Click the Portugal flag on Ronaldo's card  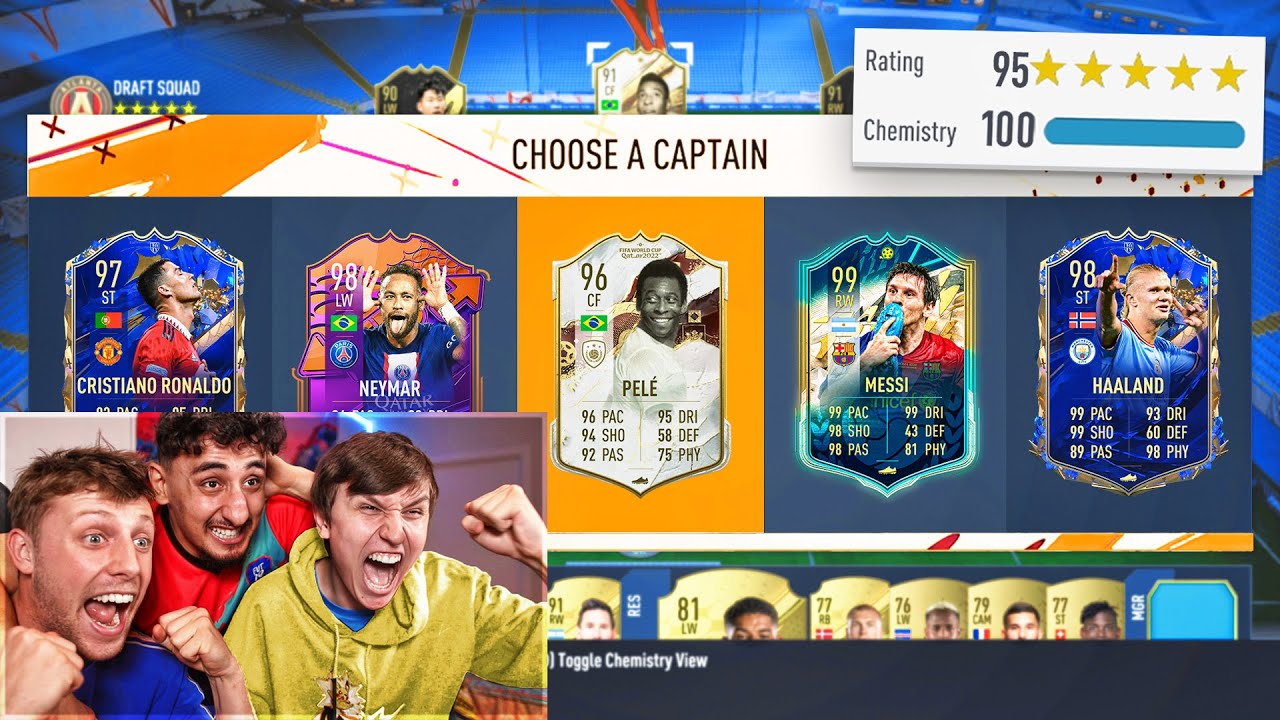click(x=107, y=319)
